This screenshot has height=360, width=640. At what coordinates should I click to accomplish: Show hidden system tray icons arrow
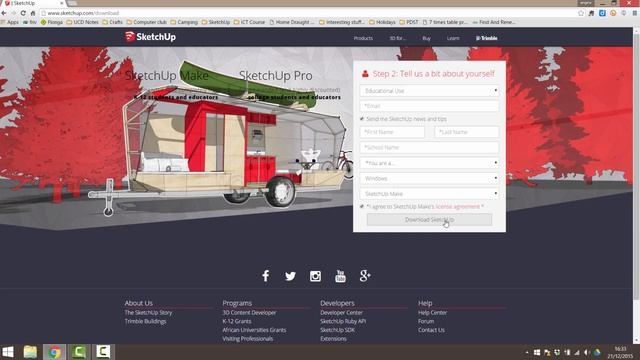point(527,352)
